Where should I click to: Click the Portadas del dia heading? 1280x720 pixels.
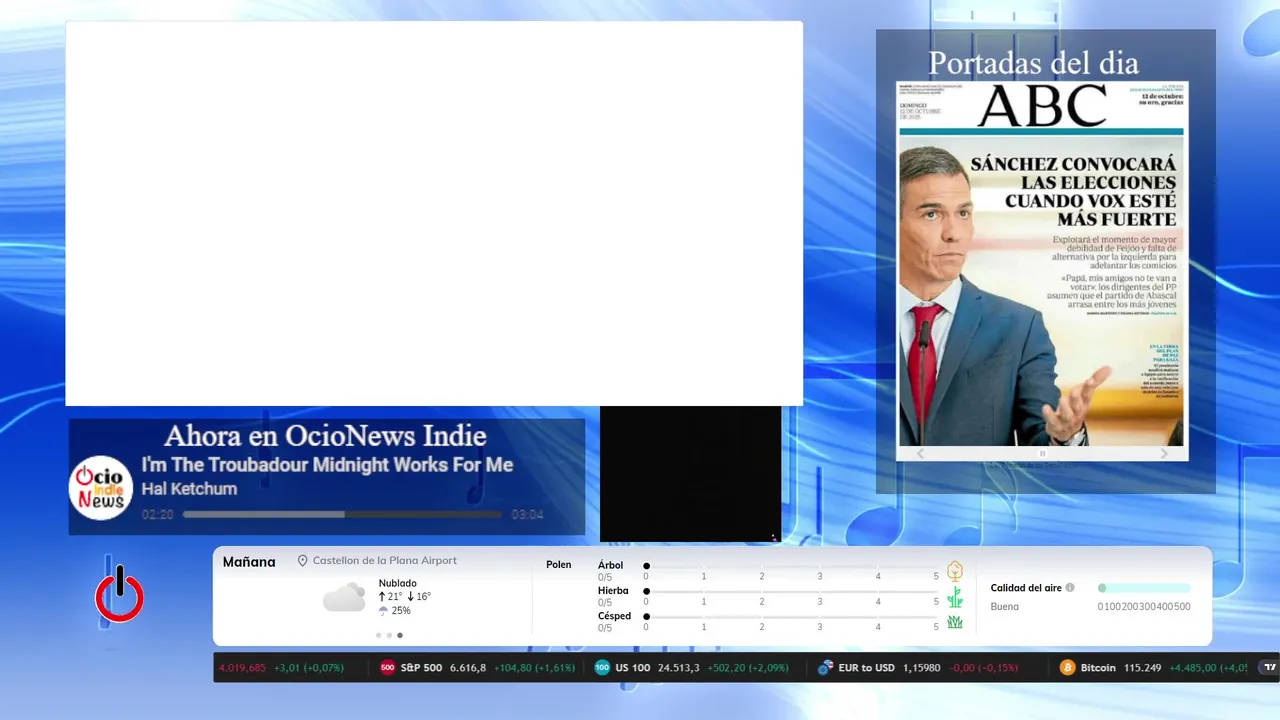1033,63
